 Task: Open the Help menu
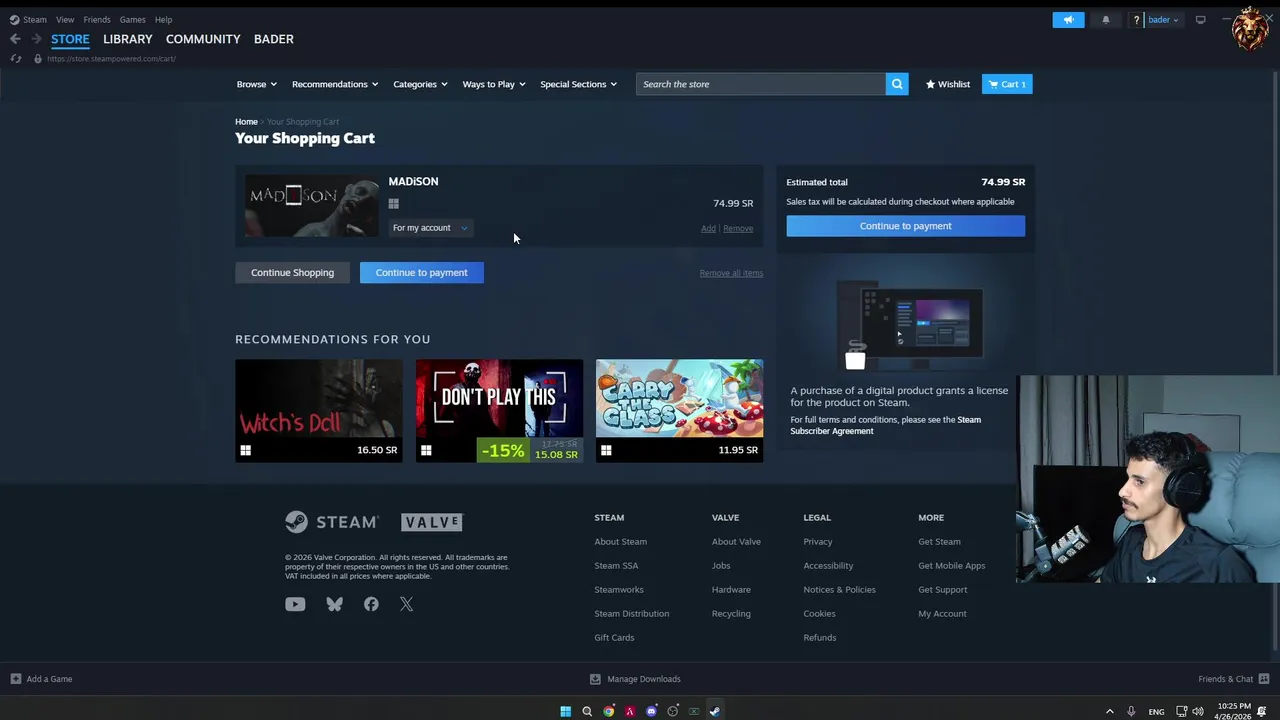pos(163,20)
